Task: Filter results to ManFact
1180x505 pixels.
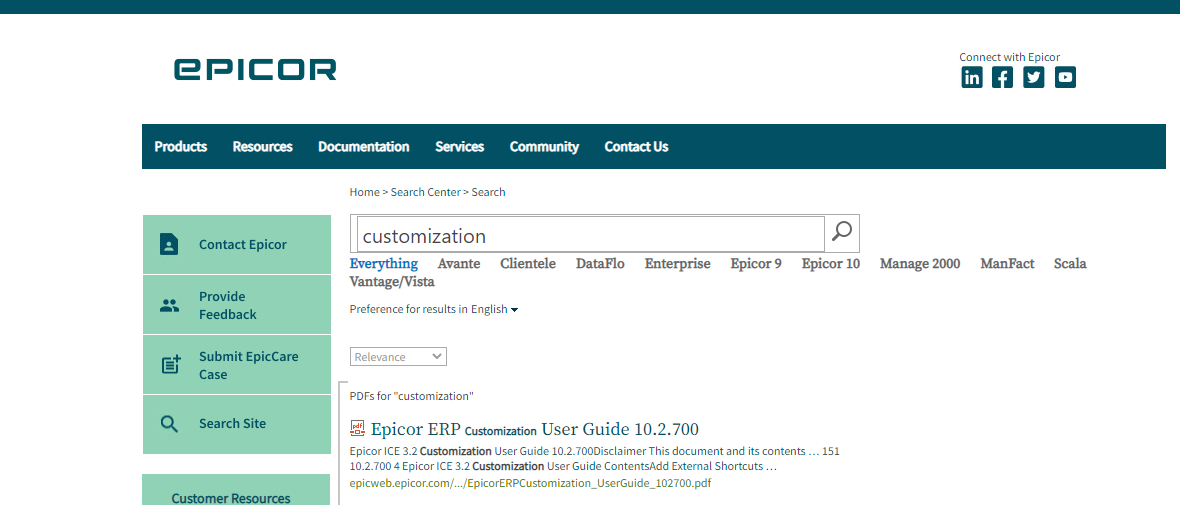Action: (x=1008, y=263)
